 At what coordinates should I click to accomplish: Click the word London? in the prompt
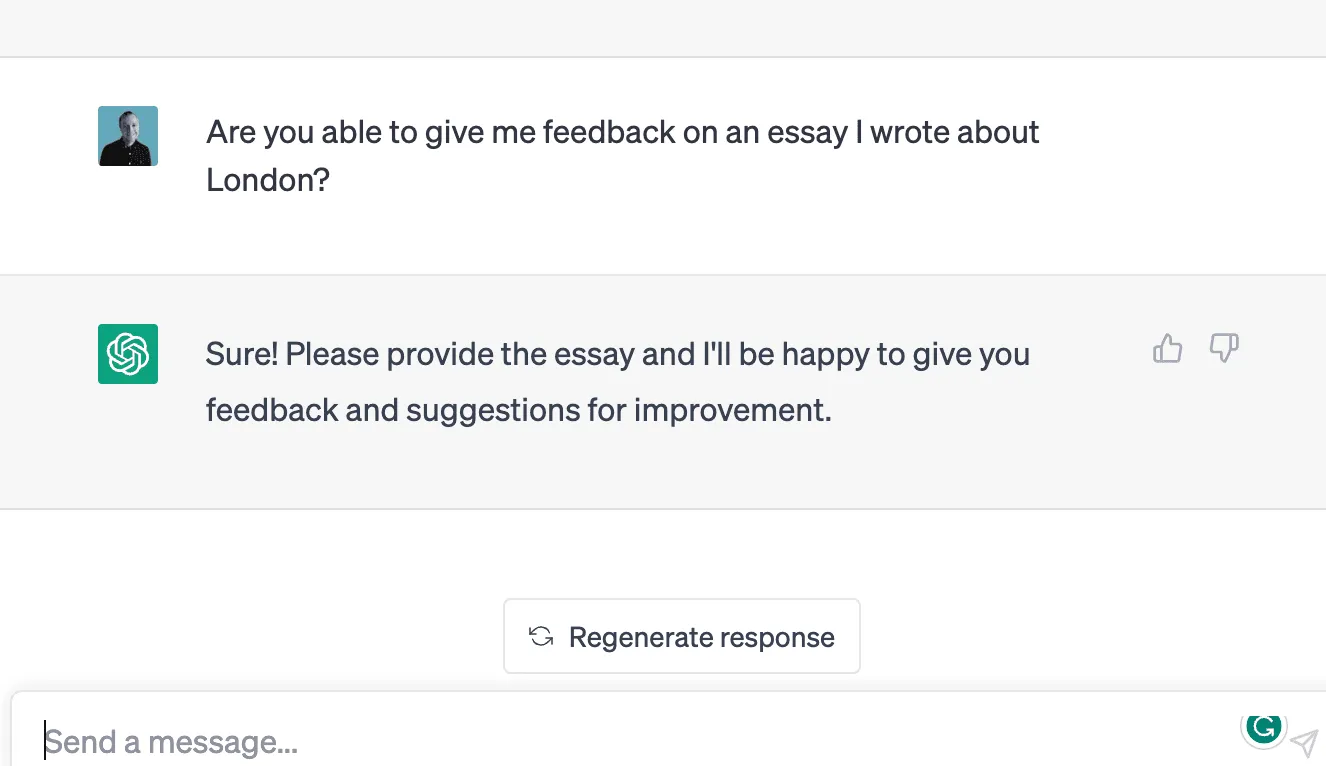[268, 180]
